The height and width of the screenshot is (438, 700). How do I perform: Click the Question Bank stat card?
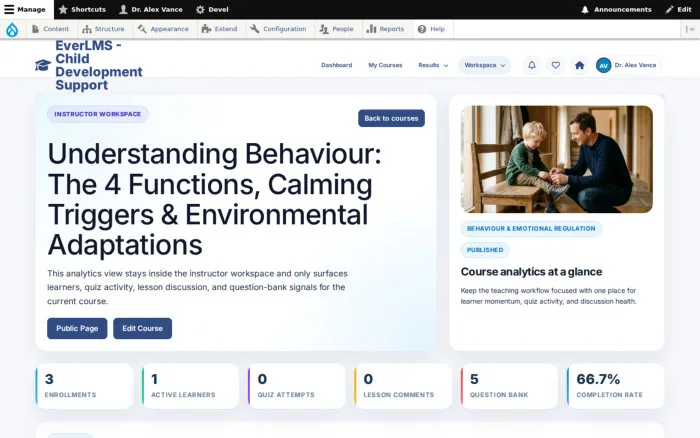[x=509, y=386]
